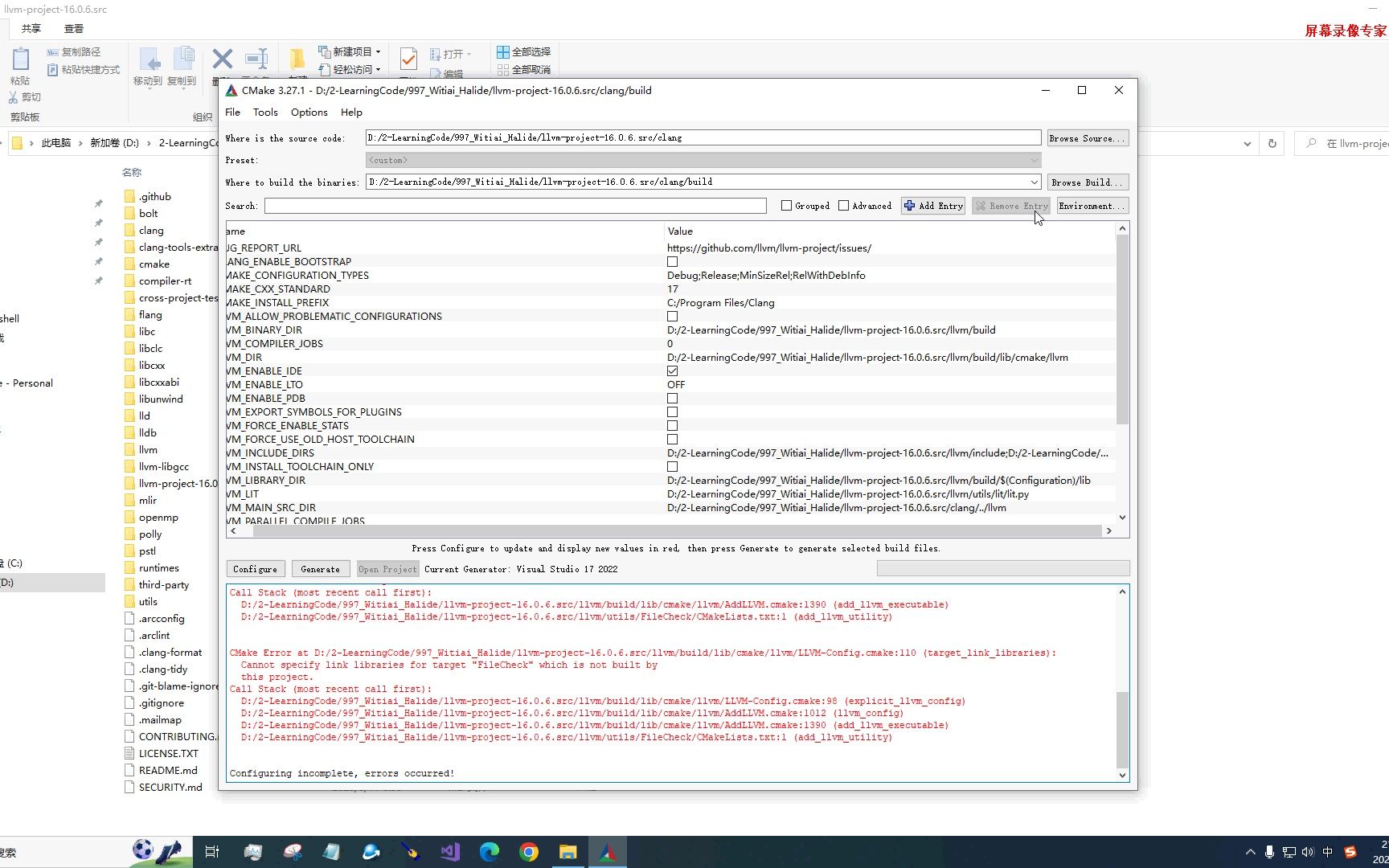Open the CMake Options menu
This screenshot has height=868, width=1389.
[309, 113]
